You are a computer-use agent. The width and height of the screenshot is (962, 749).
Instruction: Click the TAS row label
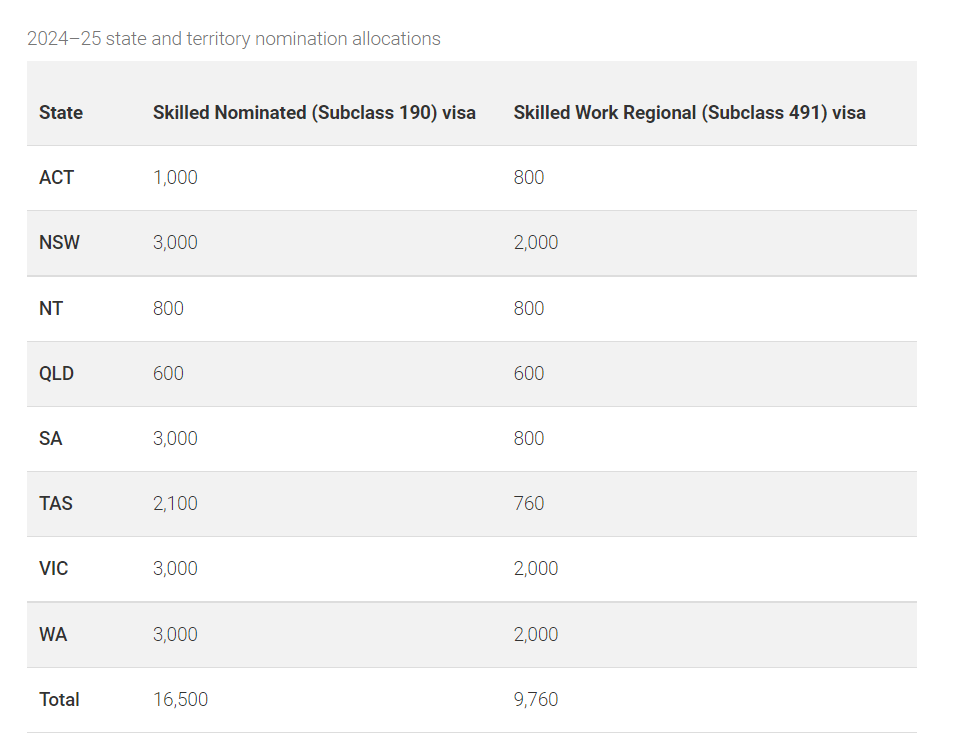pyautogui.click(x=56, y=504)
